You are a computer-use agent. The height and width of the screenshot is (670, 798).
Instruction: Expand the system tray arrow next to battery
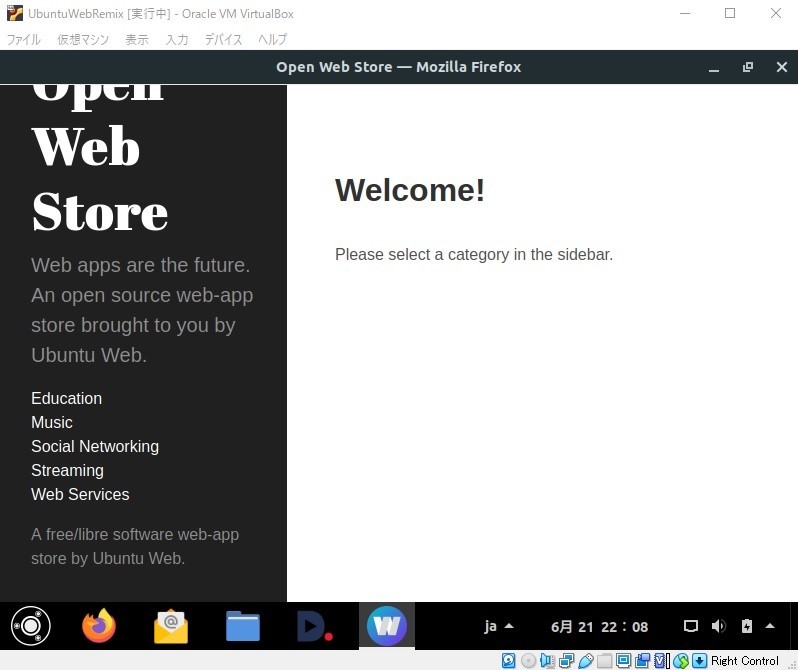(x=770, y=626)
